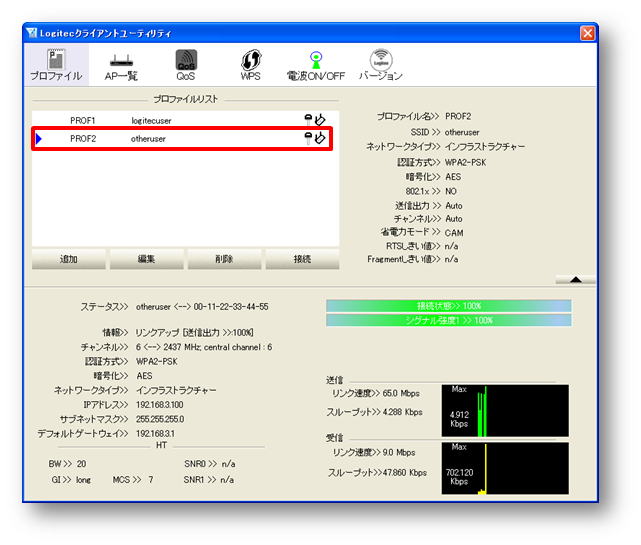Click the 接続 button
Screen dimensions: 641x545
point(302,259)
